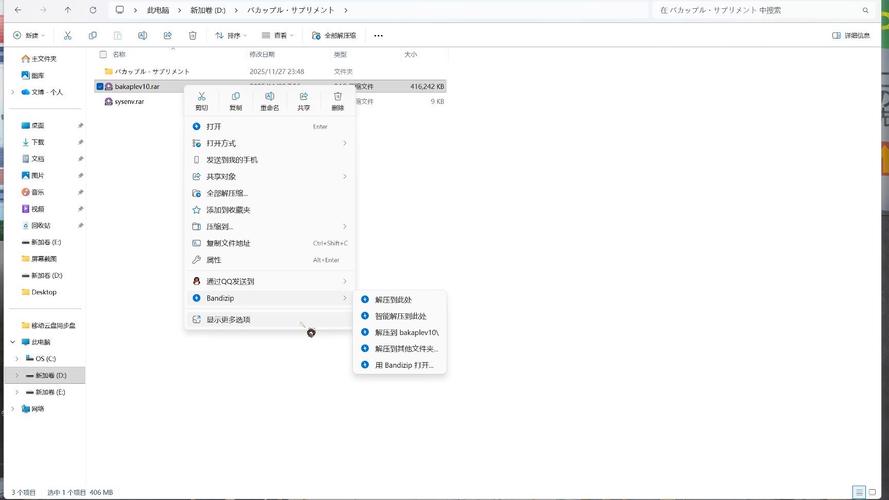The image size is (889, 500).
Task: Expand the OS (C:) drive tree node
Action: 16,358
